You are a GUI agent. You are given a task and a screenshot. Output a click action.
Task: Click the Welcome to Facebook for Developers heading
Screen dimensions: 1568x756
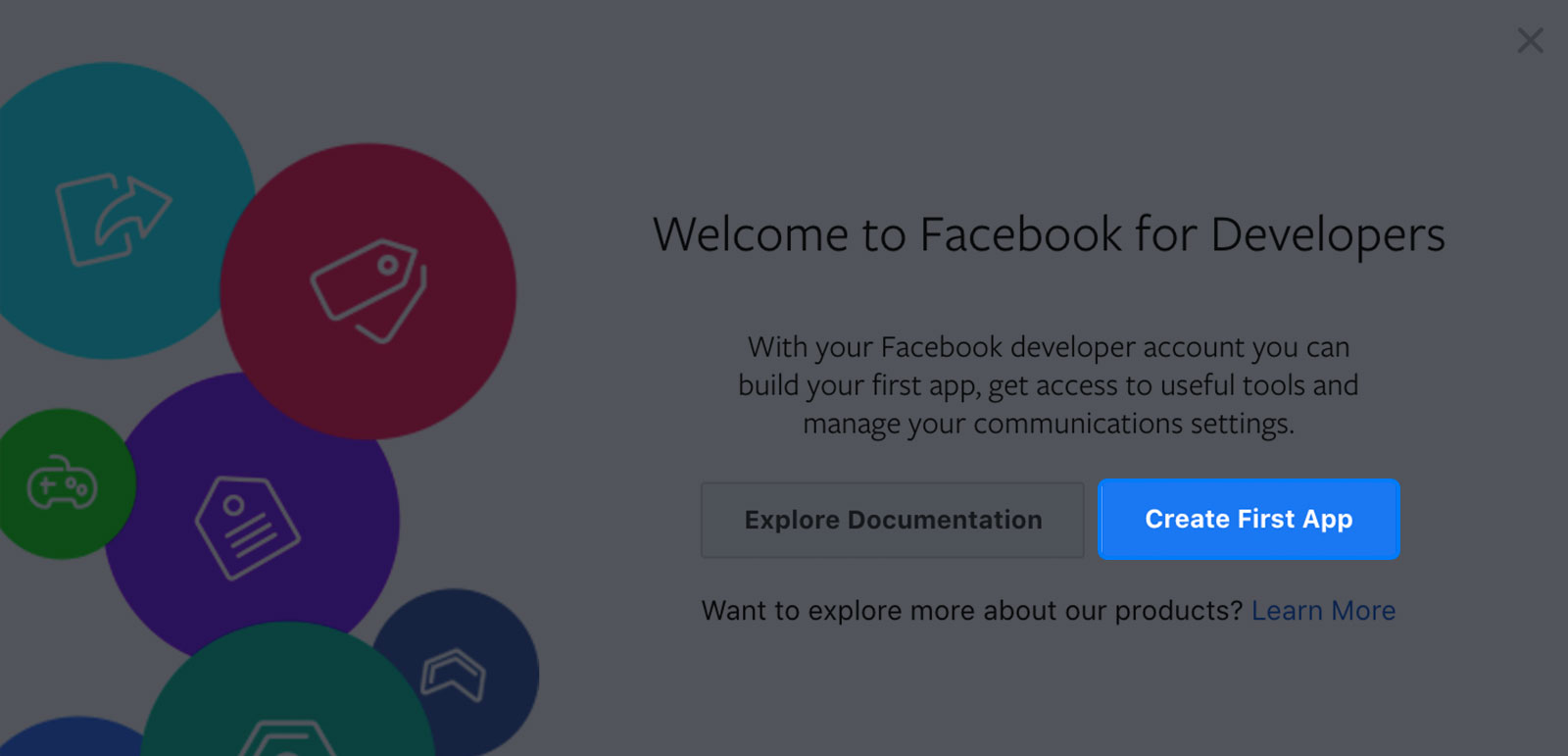coord(1049,235)
